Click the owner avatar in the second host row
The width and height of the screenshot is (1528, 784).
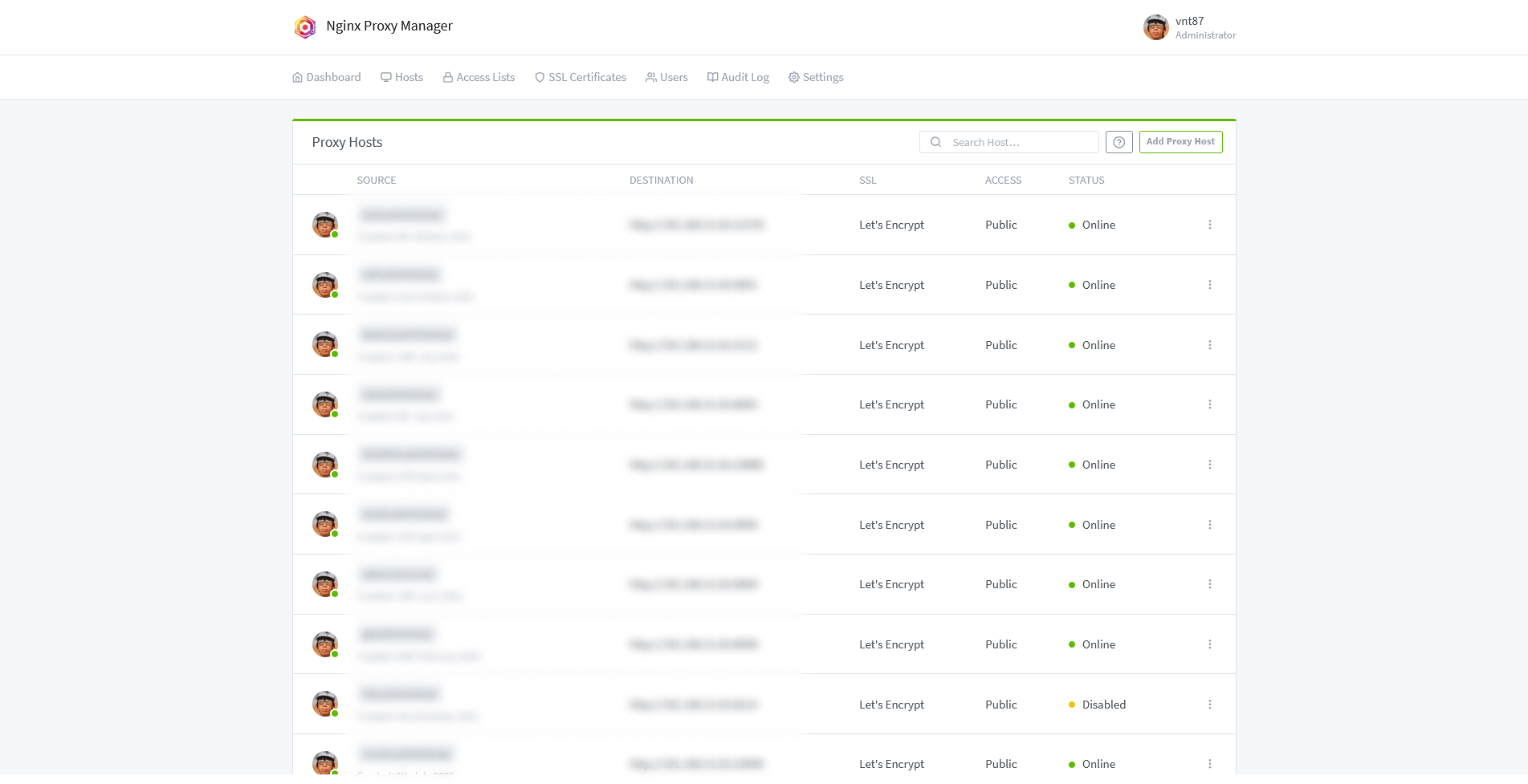tap(325, 285)
